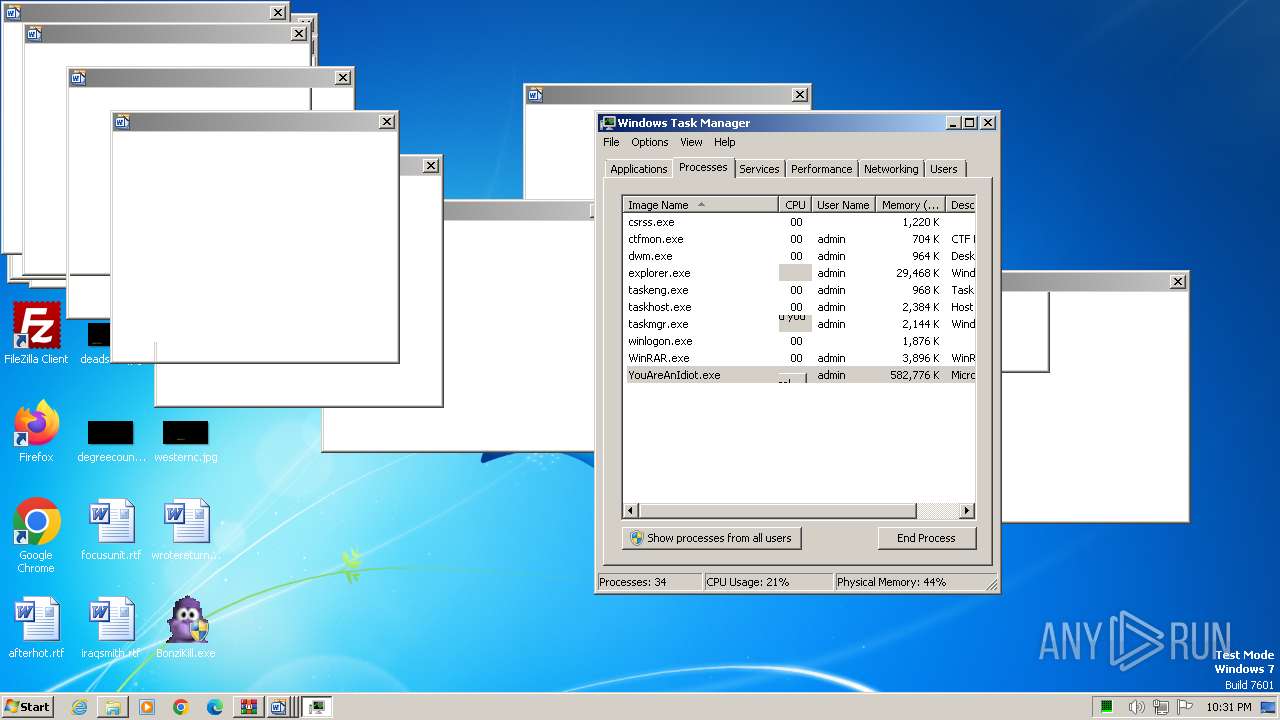This screenshot has height=720, width=1280.
Task: Click the Start button
Action: (27, 707)
